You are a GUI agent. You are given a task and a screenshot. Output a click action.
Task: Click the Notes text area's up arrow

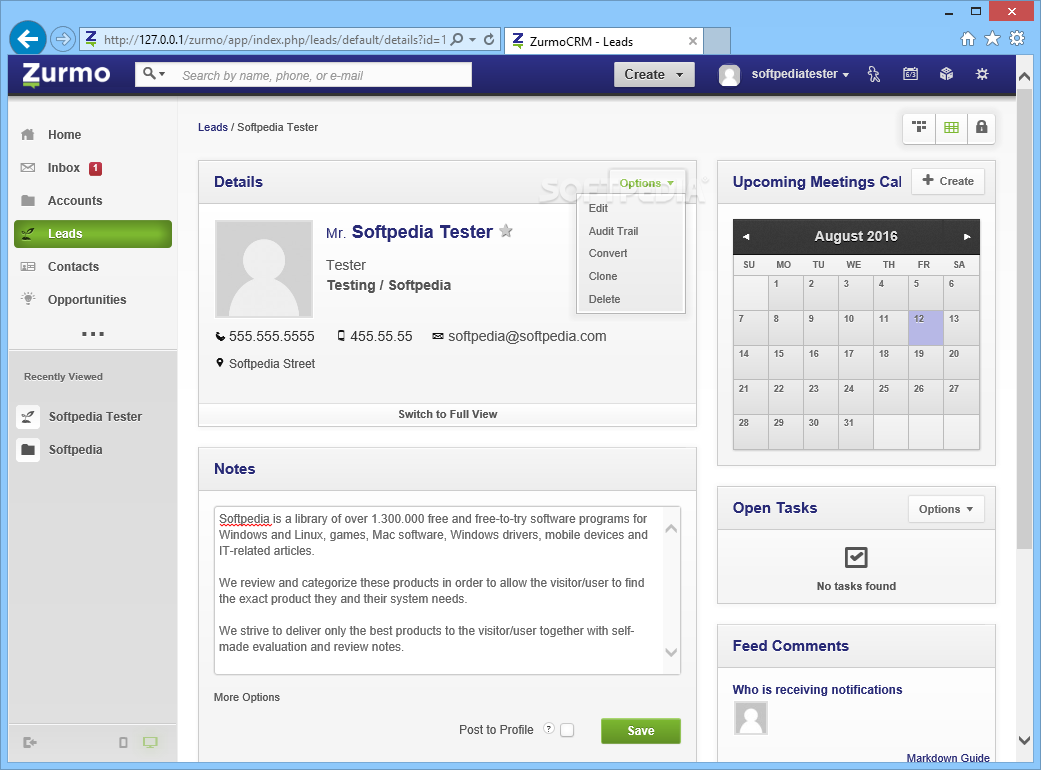click(x=671, y=529)
